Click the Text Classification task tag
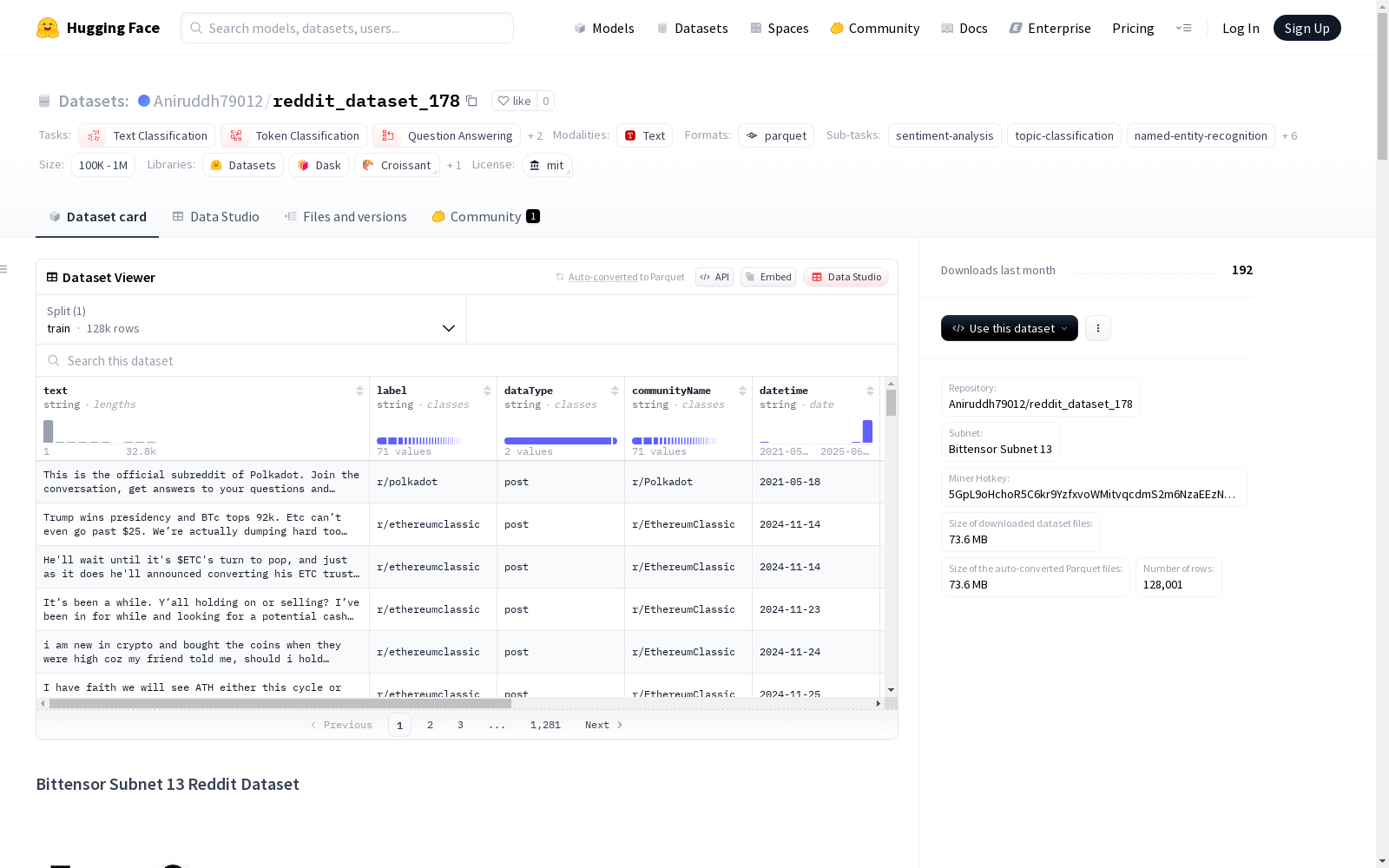1389x868 pixels. click(147, 135)
